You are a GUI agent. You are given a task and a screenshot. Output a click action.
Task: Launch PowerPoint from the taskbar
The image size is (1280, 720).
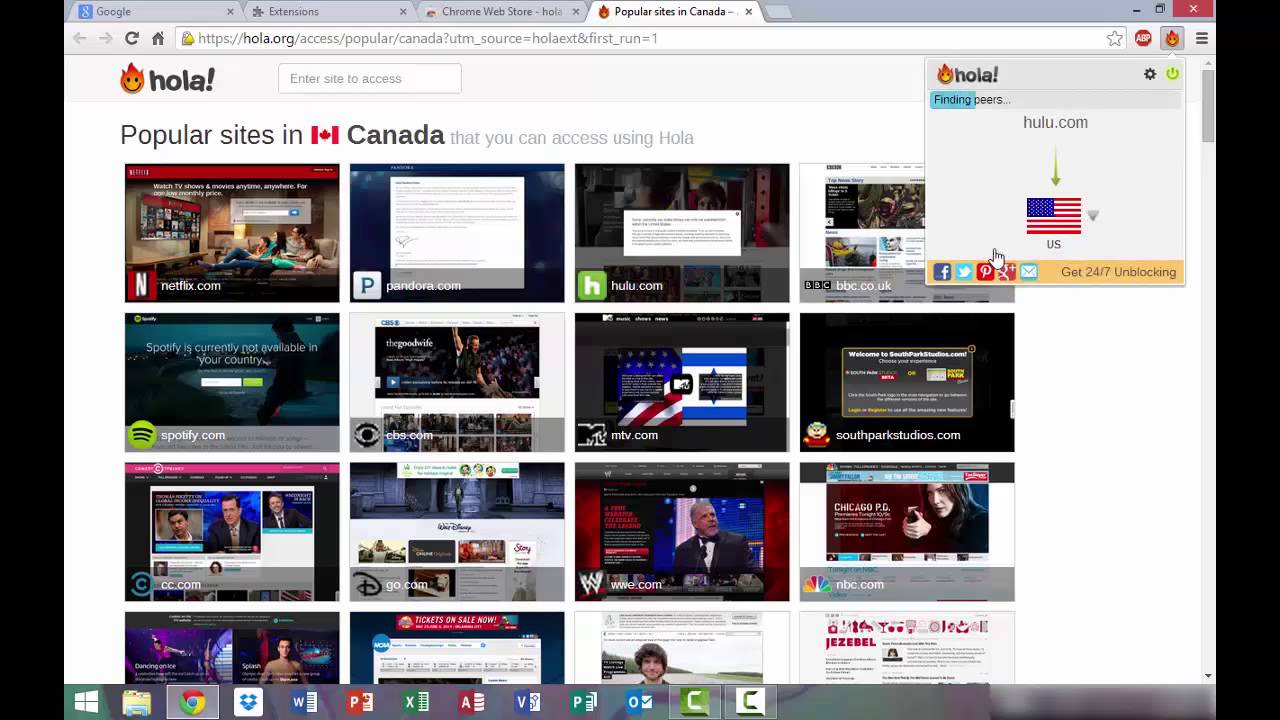click(360, 703)
